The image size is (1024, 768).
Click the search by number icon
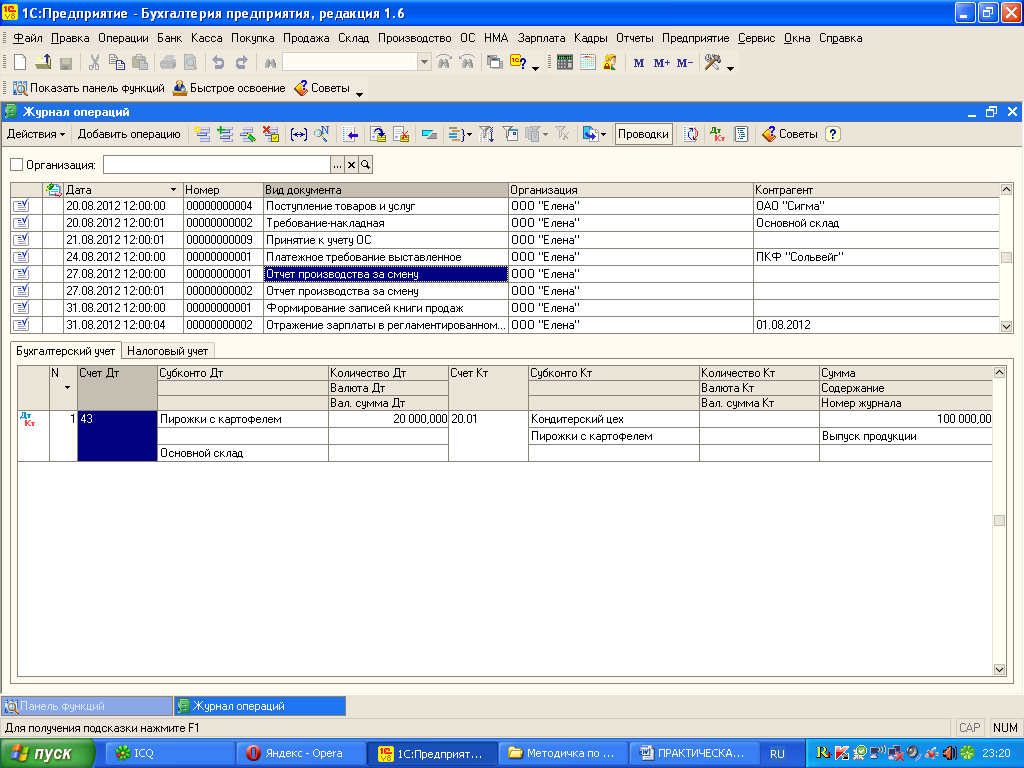pos(321,135)
